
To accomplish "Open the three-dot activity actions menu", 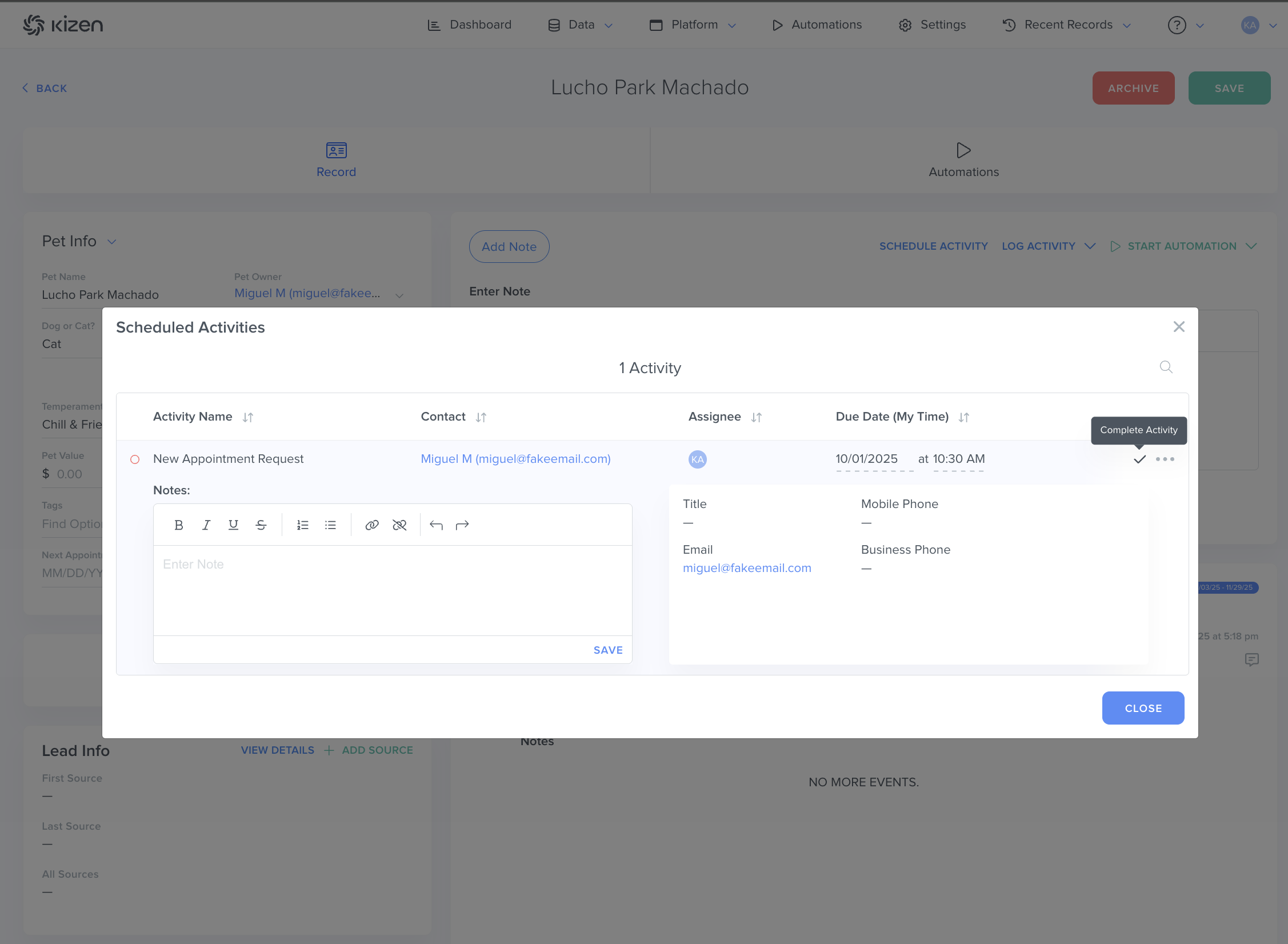I will pyautogui.click(x=1165, y=459).
